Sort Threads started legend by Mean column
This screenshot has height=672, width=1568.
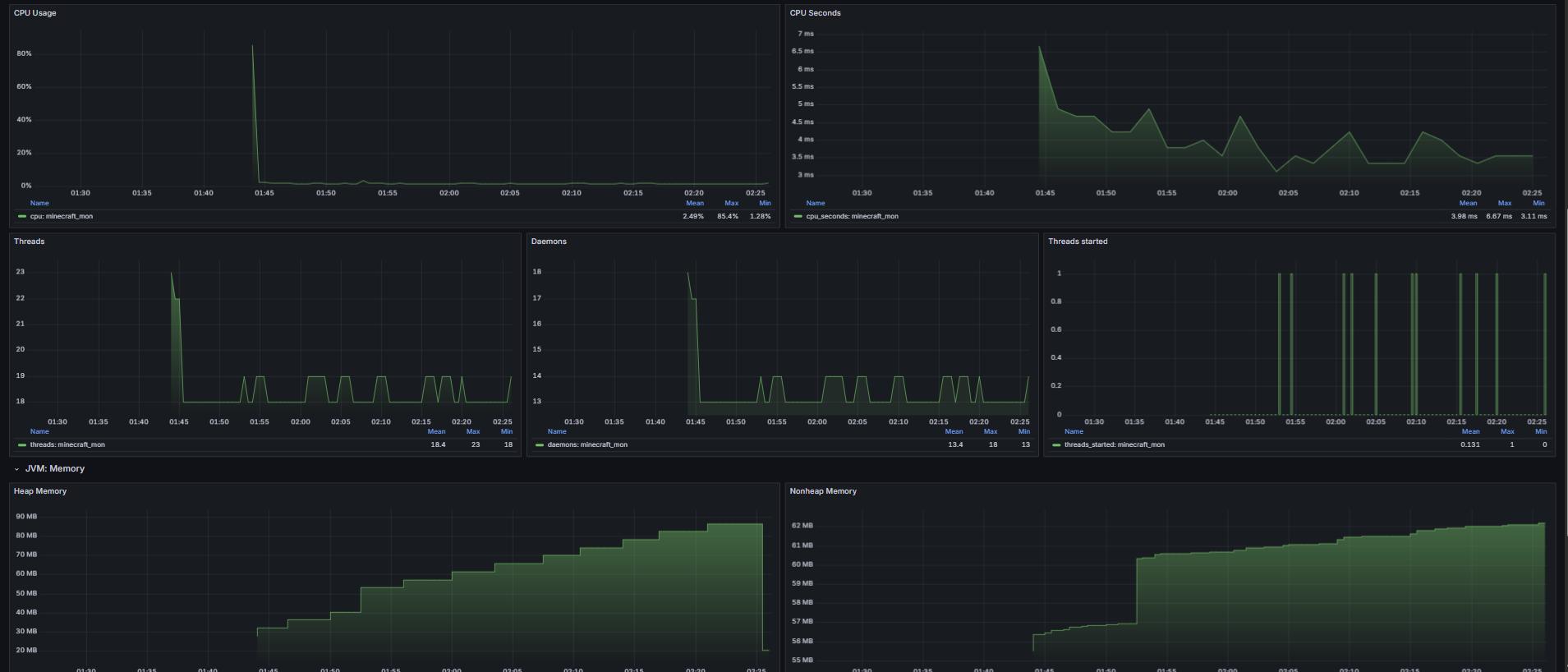[1470, 431]
